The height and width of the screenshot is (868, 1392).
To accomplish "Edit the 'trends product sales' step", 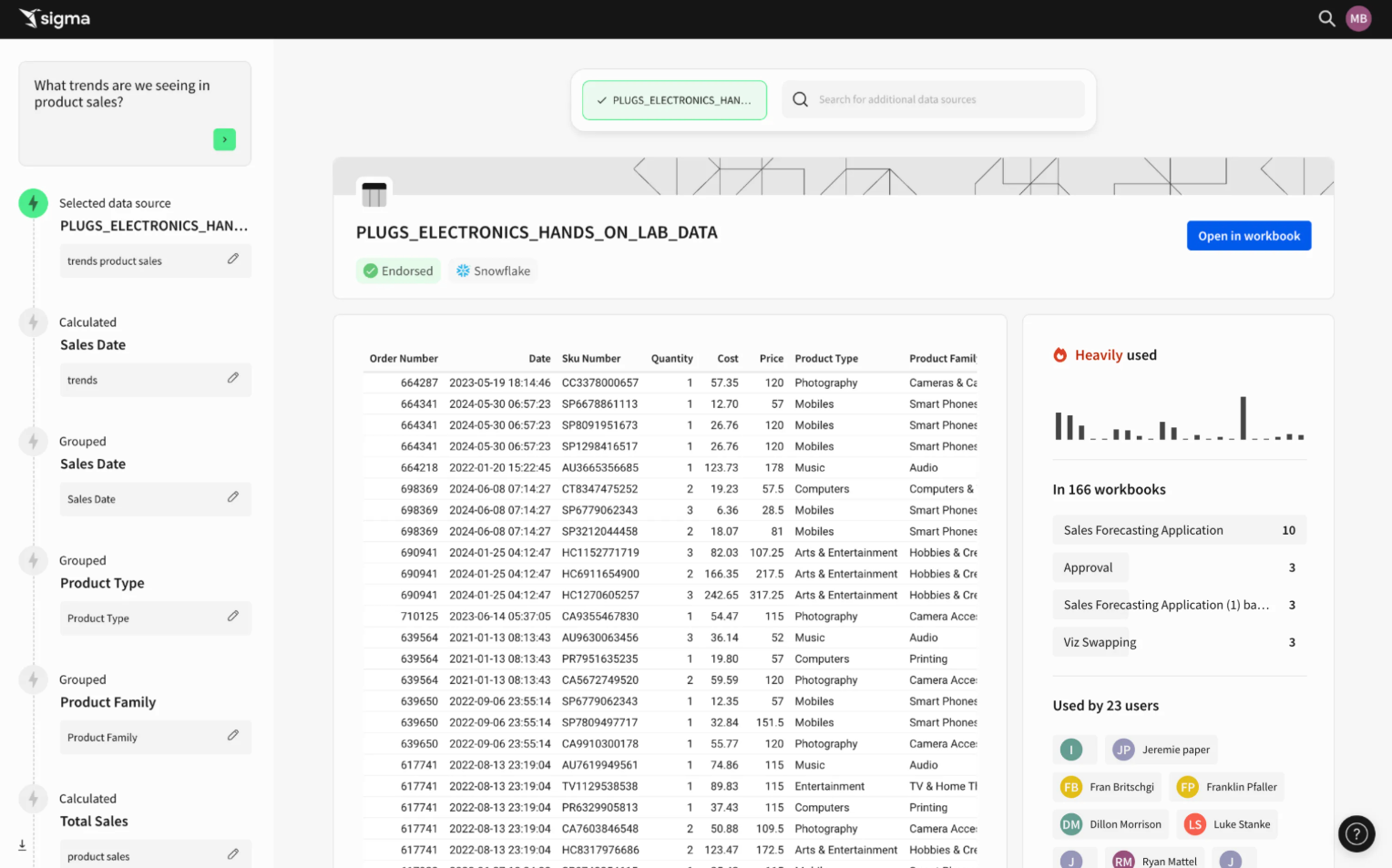I will pos(233,260).
